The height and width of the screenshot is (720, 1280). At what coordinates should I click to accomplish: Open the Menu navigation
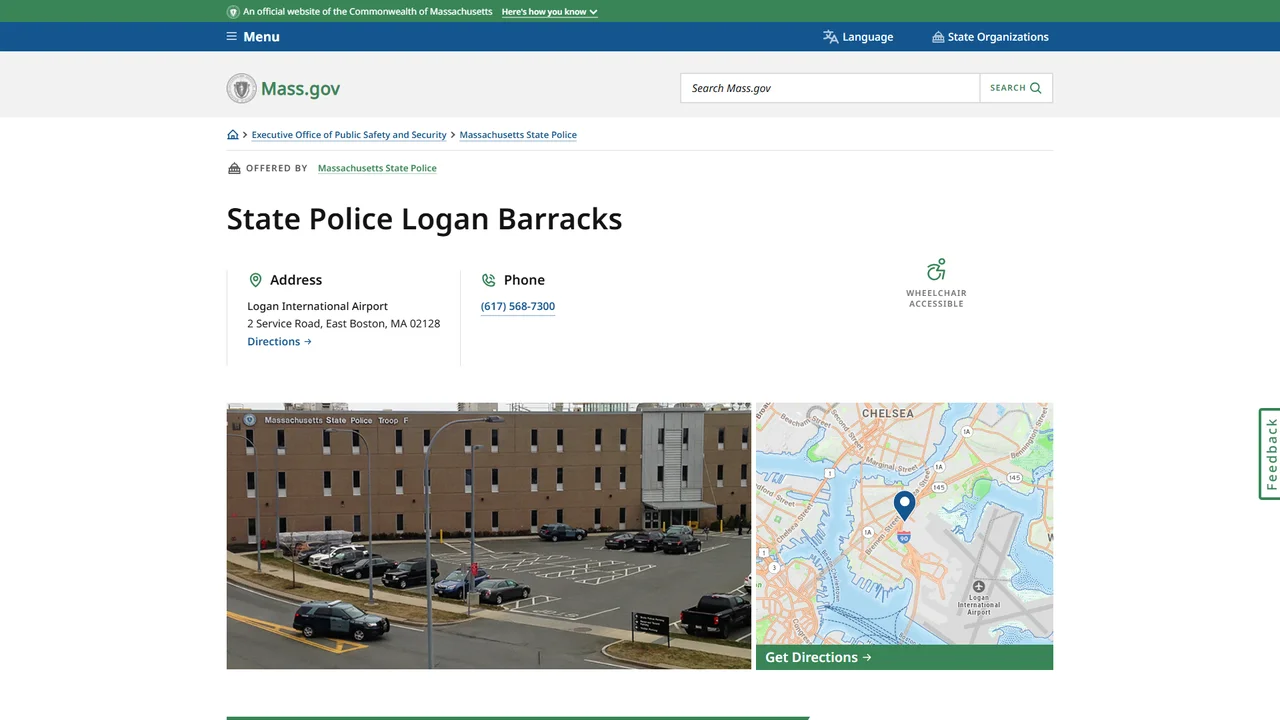click(x=253, y=37)
